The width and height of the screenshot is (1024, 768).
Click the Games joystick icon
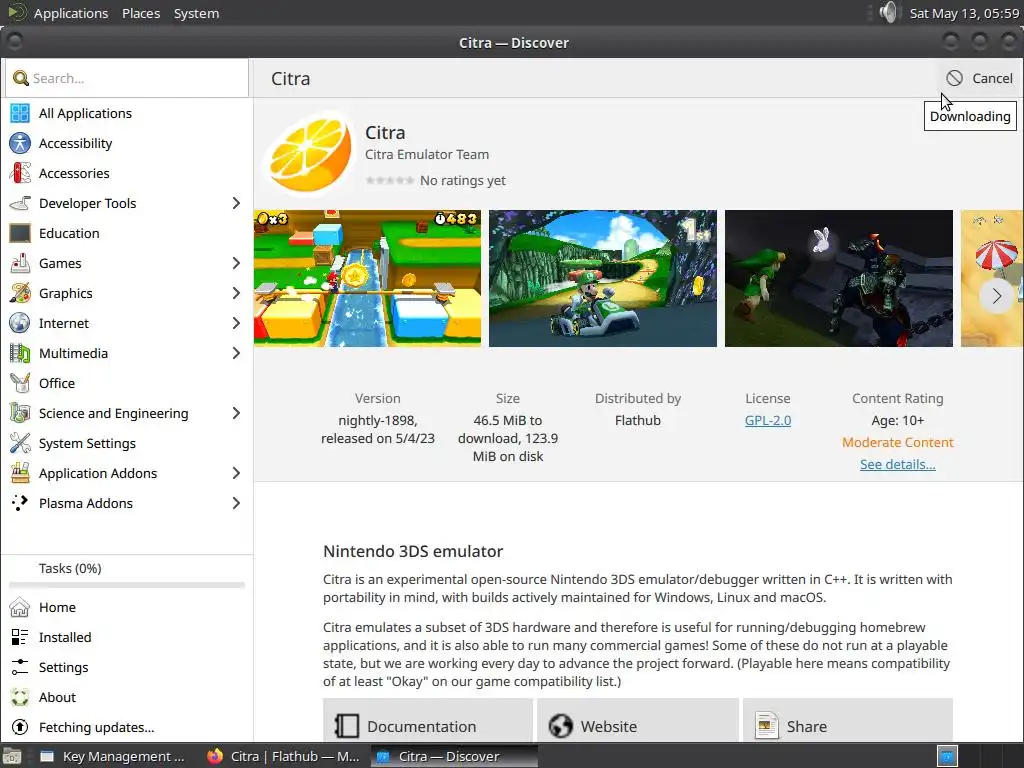click(x=20, y=263)
